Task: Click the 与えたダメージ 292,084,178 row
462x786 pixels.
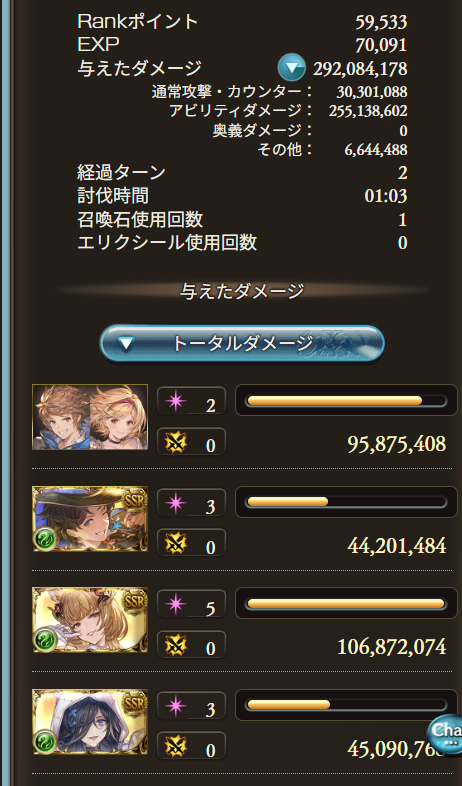Action: (242, 68)
